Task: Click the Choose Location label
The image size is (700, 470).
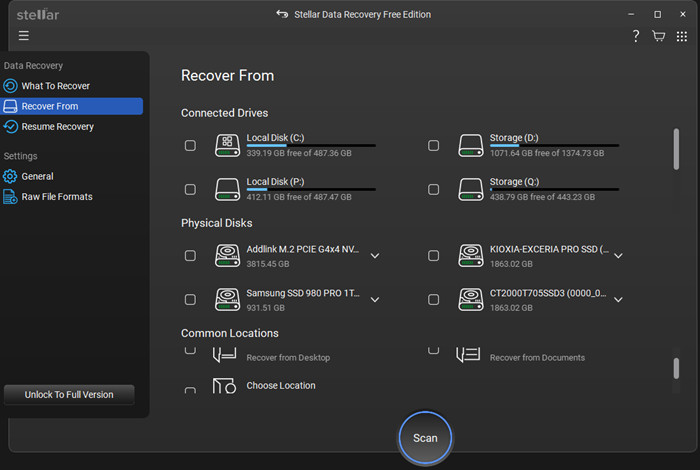Action: pyautogui.click(x=281, y=386)
